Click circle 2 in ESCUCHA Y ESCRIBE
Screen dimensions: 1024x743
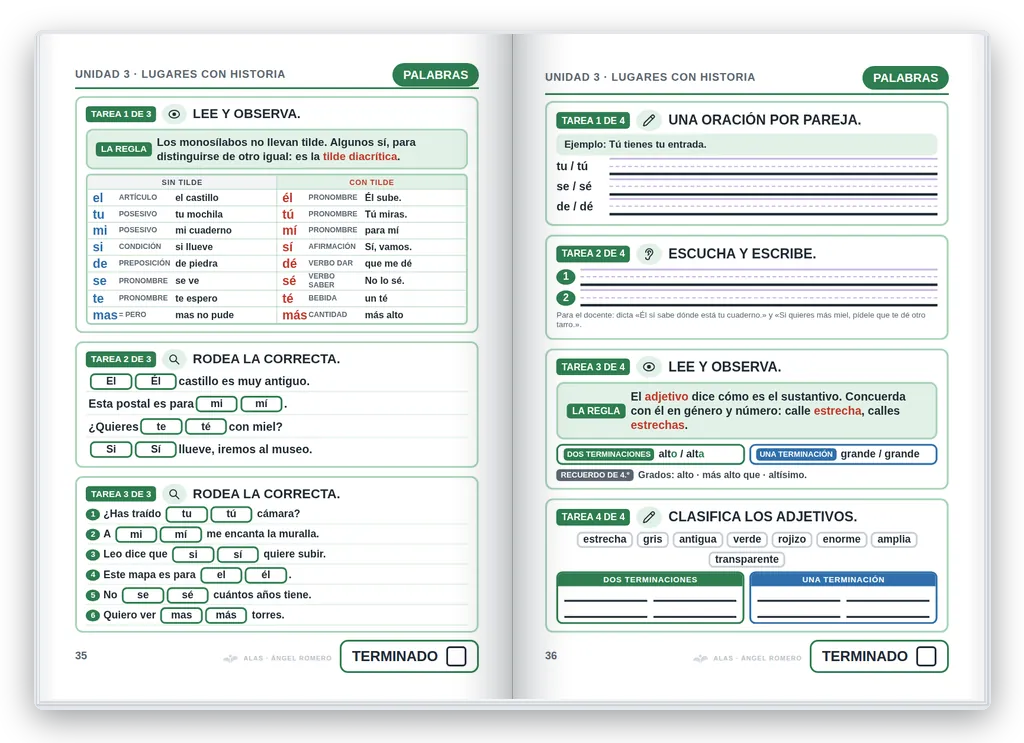coord(566,298)
